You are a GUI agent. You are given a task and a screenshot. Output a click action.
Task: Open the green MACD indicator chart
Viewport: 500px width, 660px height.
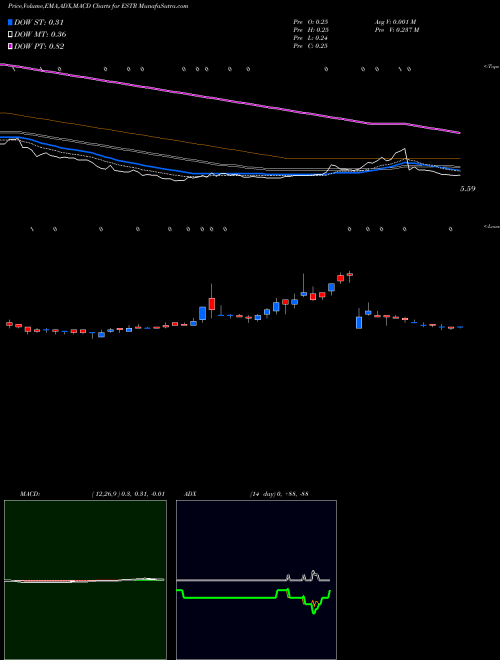[85, 580]
